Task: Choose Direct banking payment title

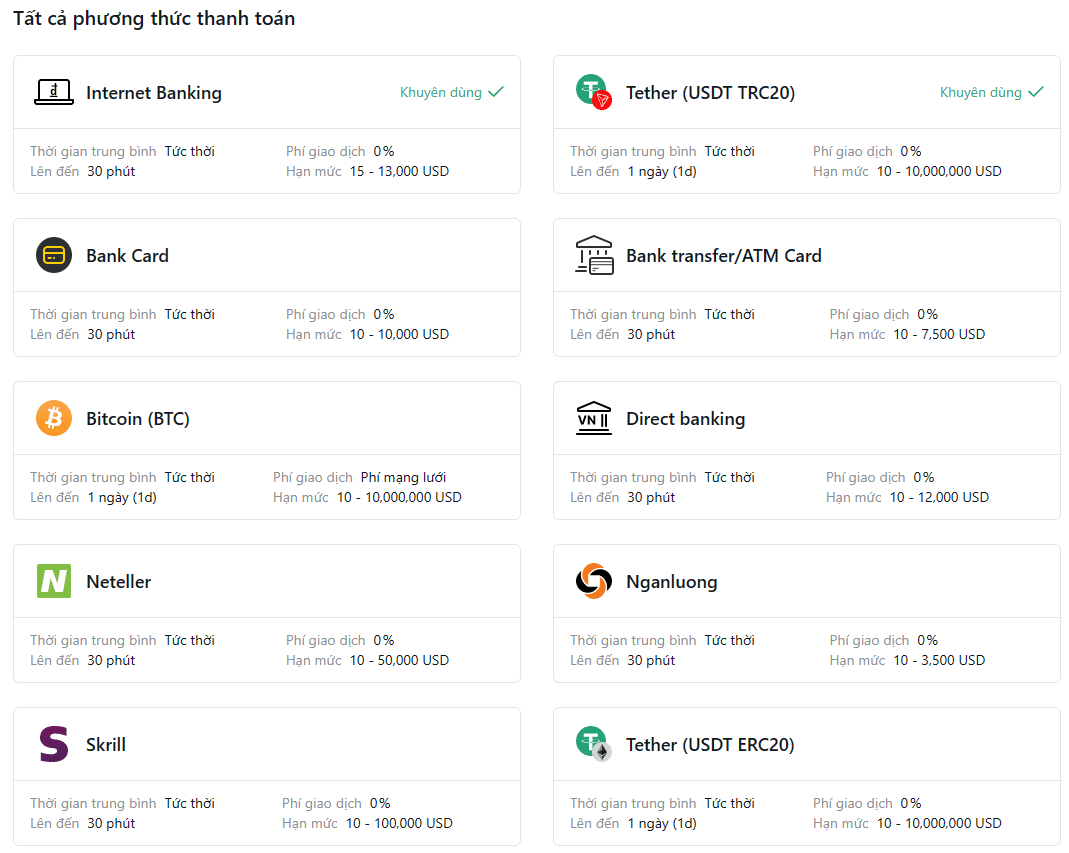Action: [685, 419]
